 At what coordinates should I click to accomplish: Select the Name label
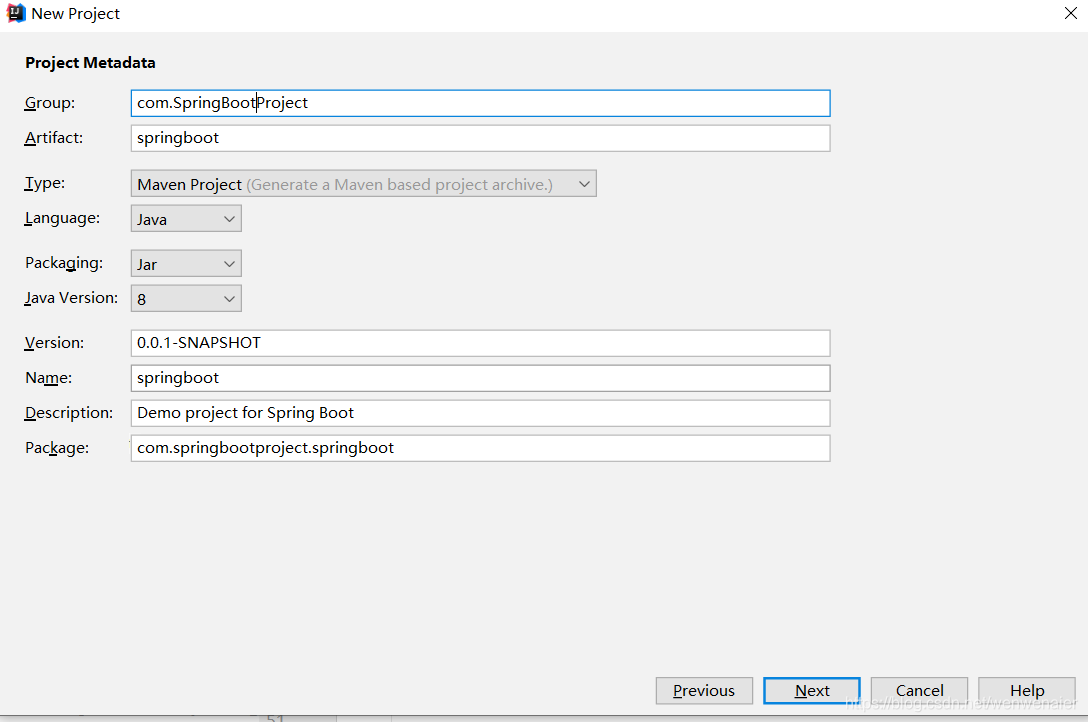tap(49, 377)
